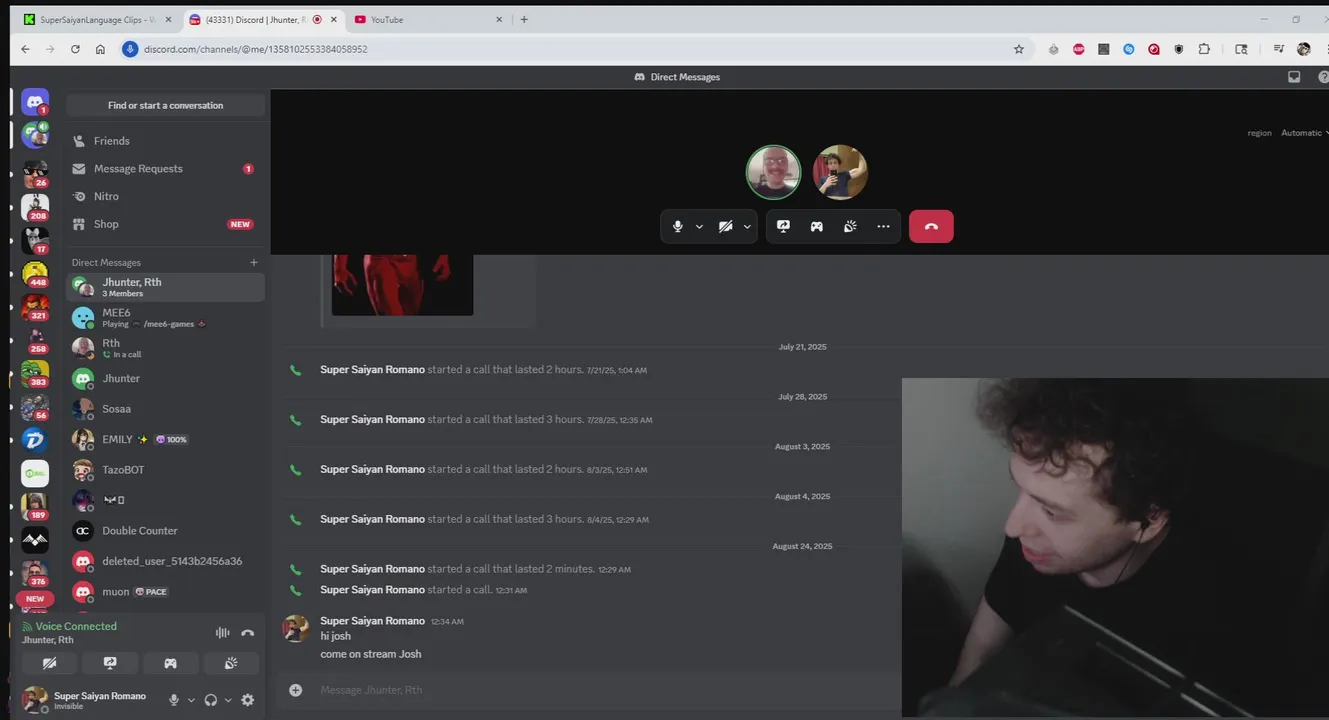Expand input device options in user panel
This screenshot has width=1329, height=720.
191,700
